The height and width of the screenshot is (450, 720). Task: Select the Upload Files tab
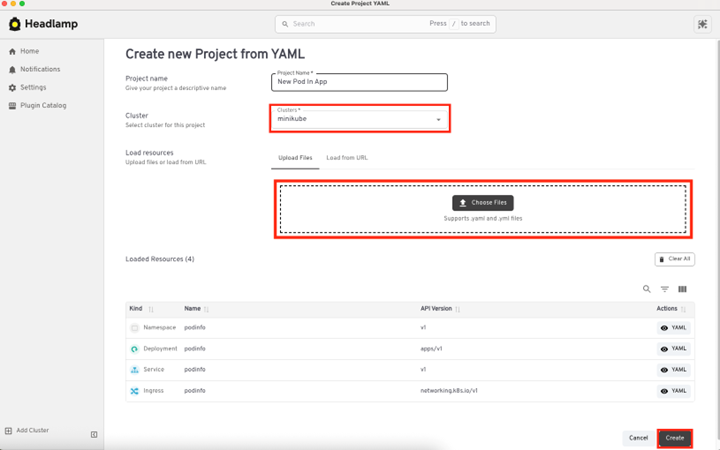(295, 158)
